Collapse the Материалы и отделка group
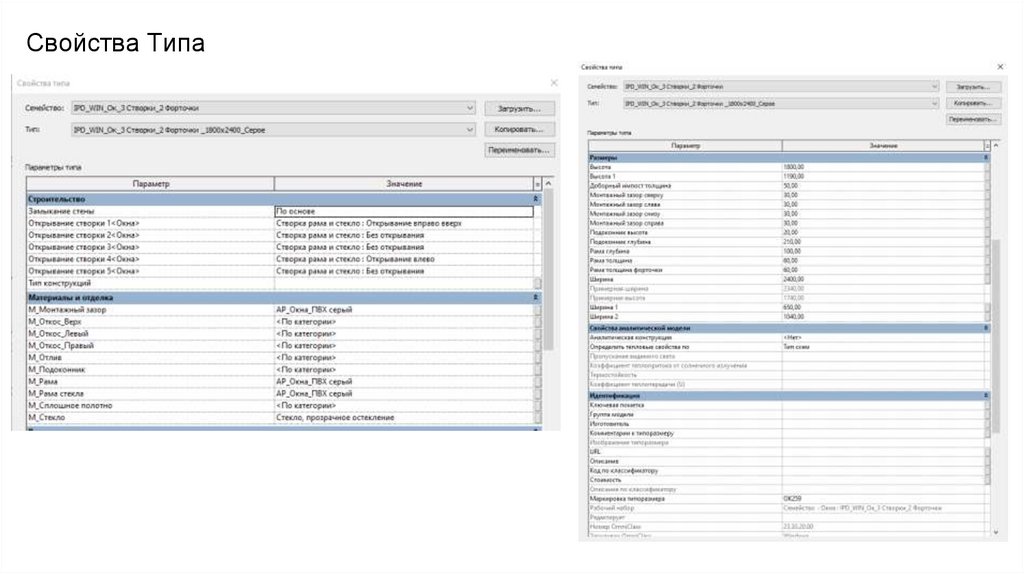Viewport: 1024px width, 574px height. pyautogui.click(x=537, y=297)
